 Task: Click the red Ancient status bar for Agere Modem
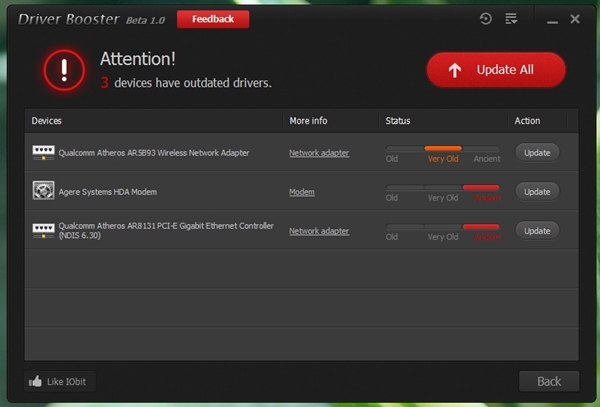[481, 187]
